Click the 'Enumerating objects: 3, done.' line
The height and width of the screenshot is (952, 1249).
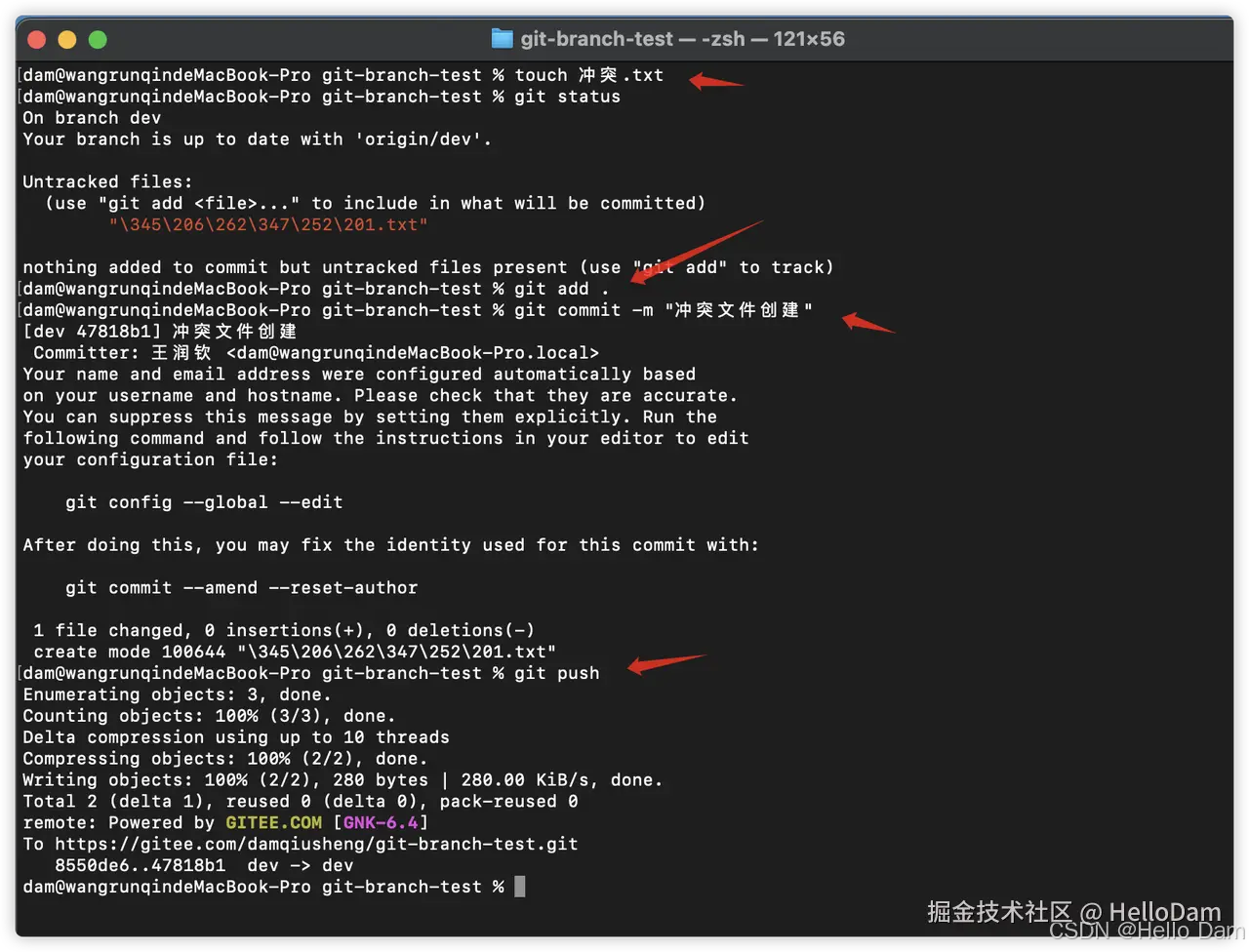(177, 695)
